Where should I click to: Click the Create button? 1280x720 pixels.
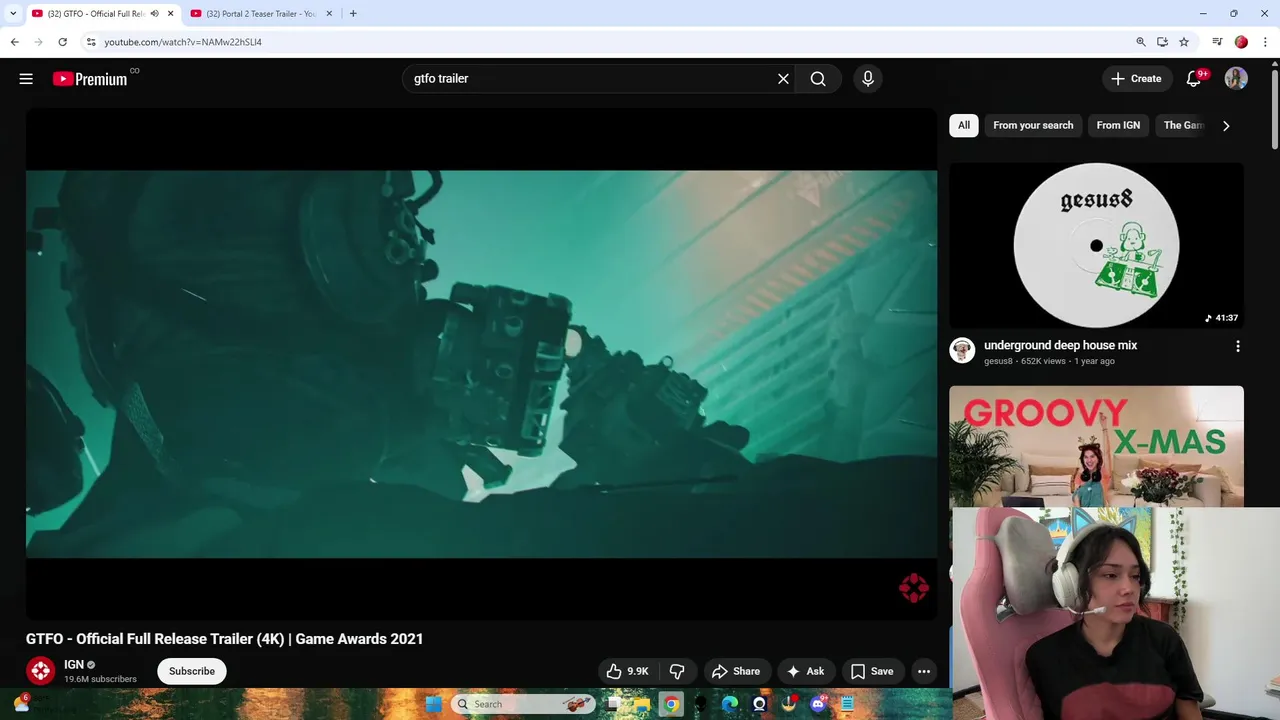[x=1137, y=79]
